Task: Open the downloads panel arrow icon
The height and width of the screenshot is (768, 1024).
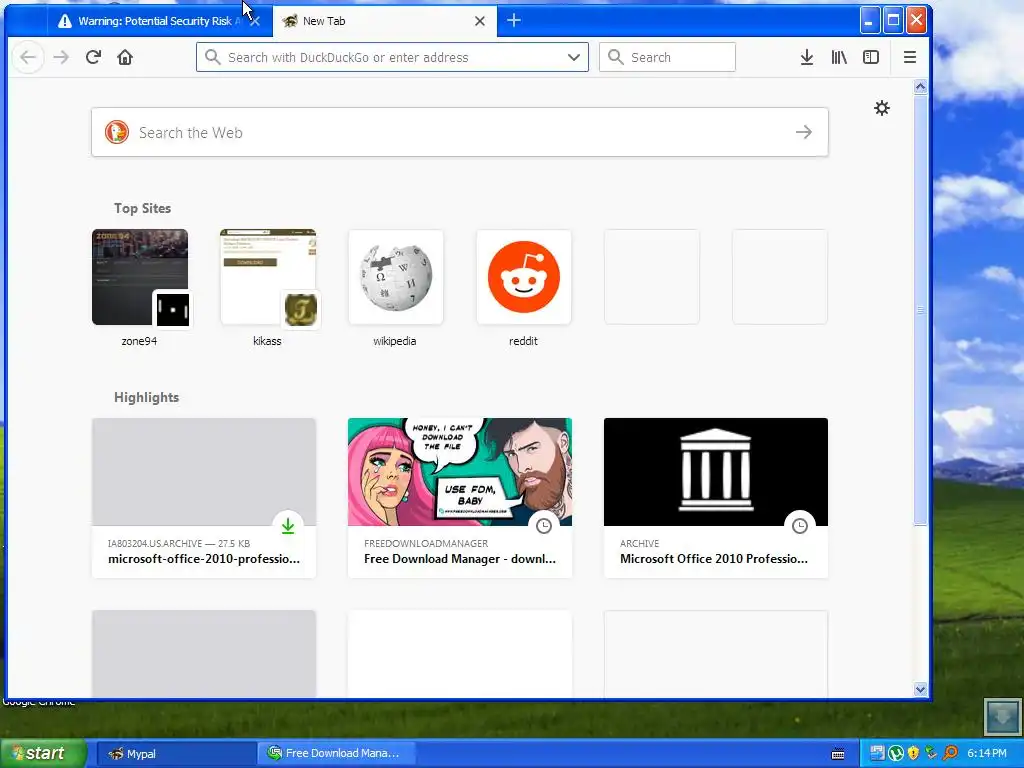Action: click(x=807, y=57)
